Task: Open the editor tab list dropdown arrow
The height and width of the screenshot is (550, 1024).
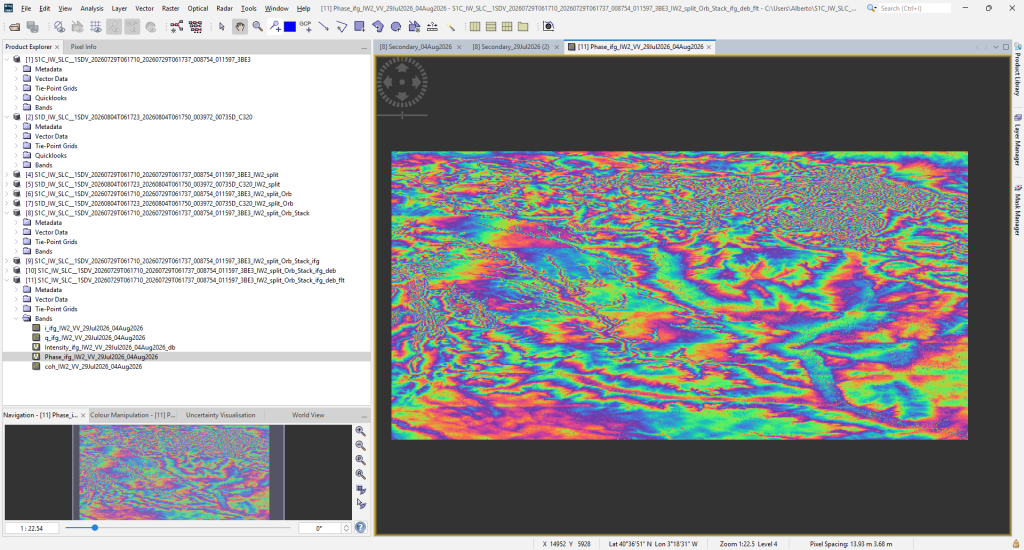Action: (996, 47)
